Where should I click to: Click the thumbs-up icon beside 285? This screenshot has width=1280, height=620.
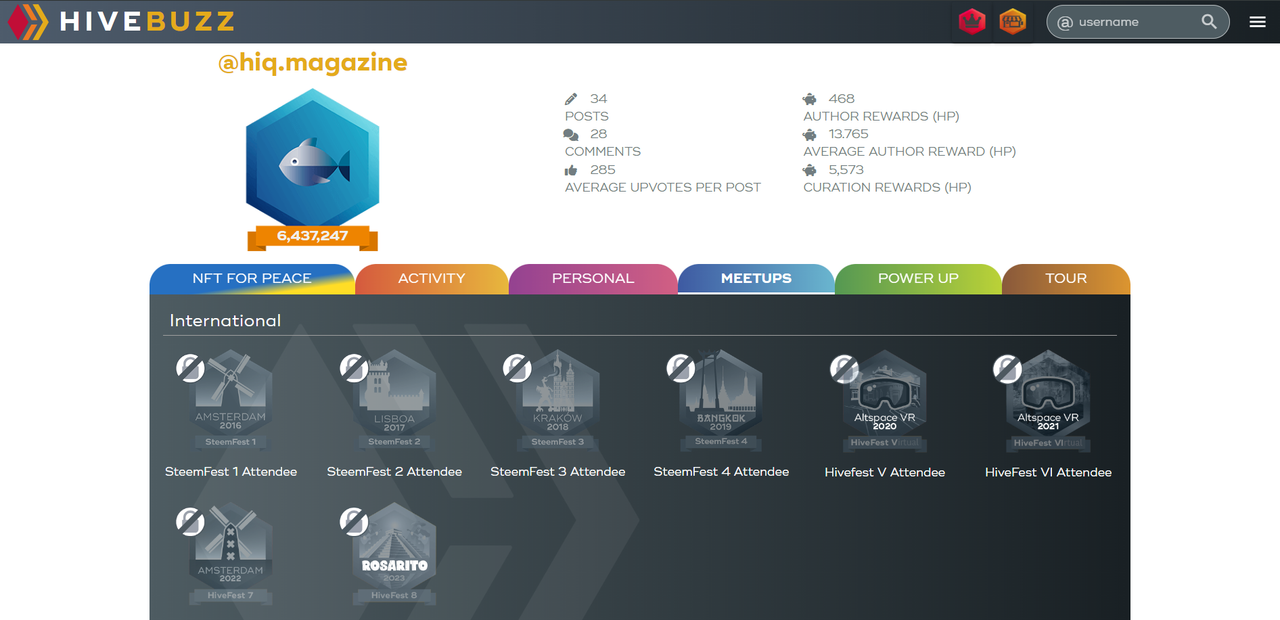(x=571, y=170)
